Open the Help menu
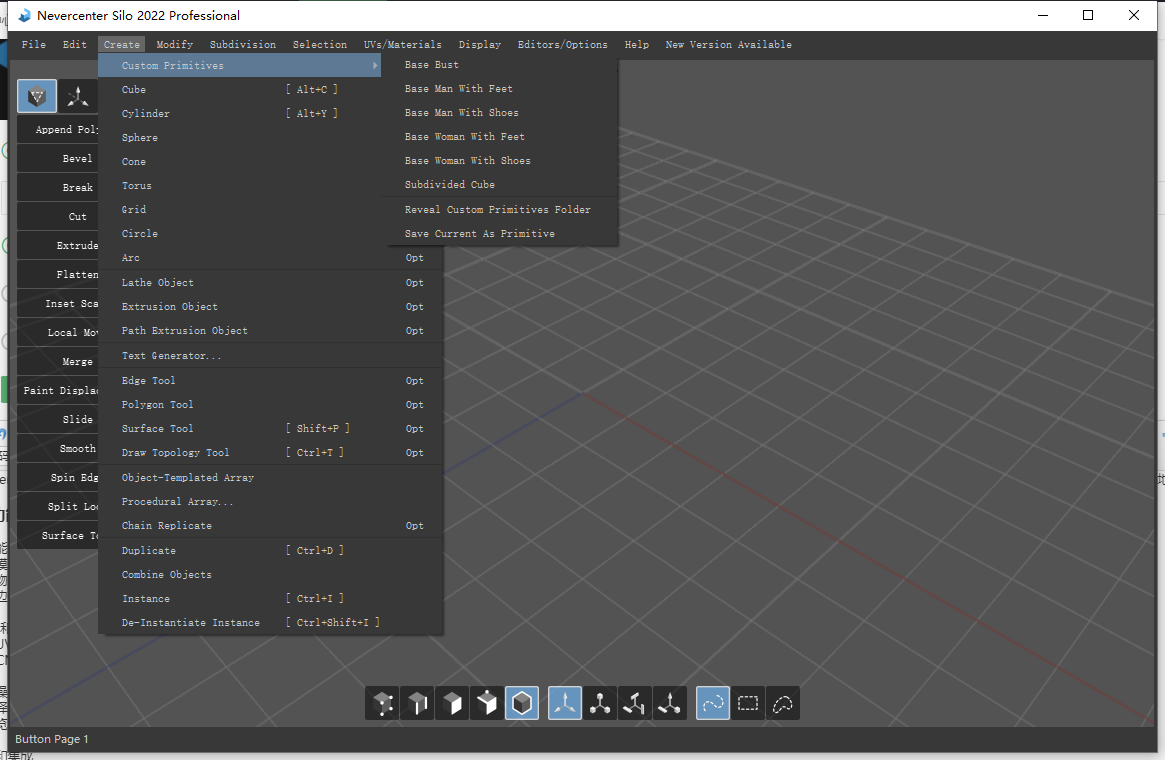Image resolution: width=1165 pixels, height=760 pixels. (x=637, y=45)
